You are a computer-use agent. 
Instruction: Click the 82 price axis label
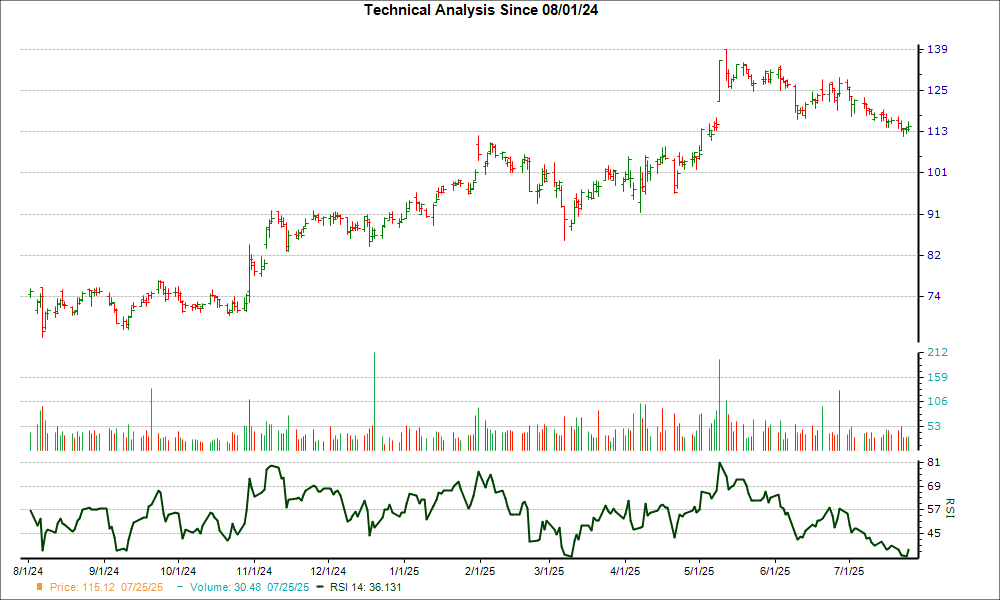tap(934, 255)
